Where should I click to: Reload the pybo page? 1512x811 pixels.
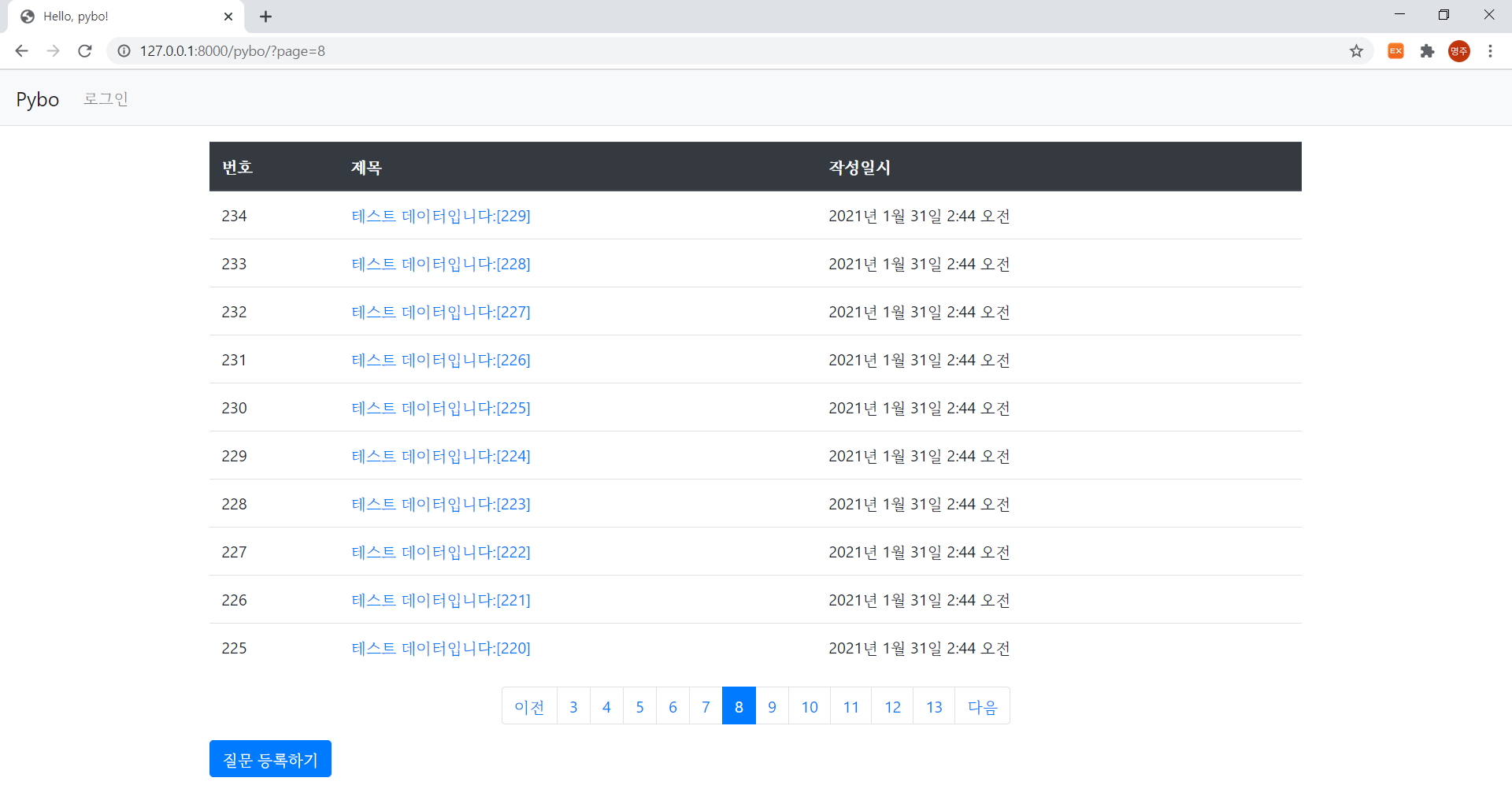coord(84,50)
